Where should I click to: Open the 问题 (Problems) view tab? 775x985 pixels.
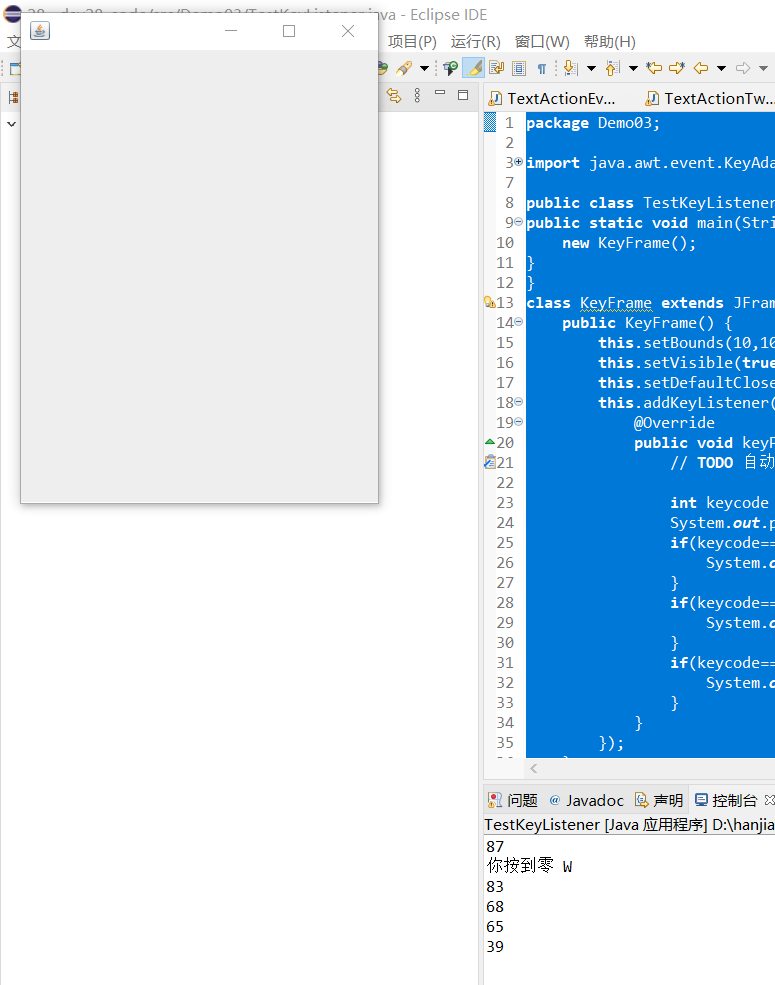coord(513,800)
